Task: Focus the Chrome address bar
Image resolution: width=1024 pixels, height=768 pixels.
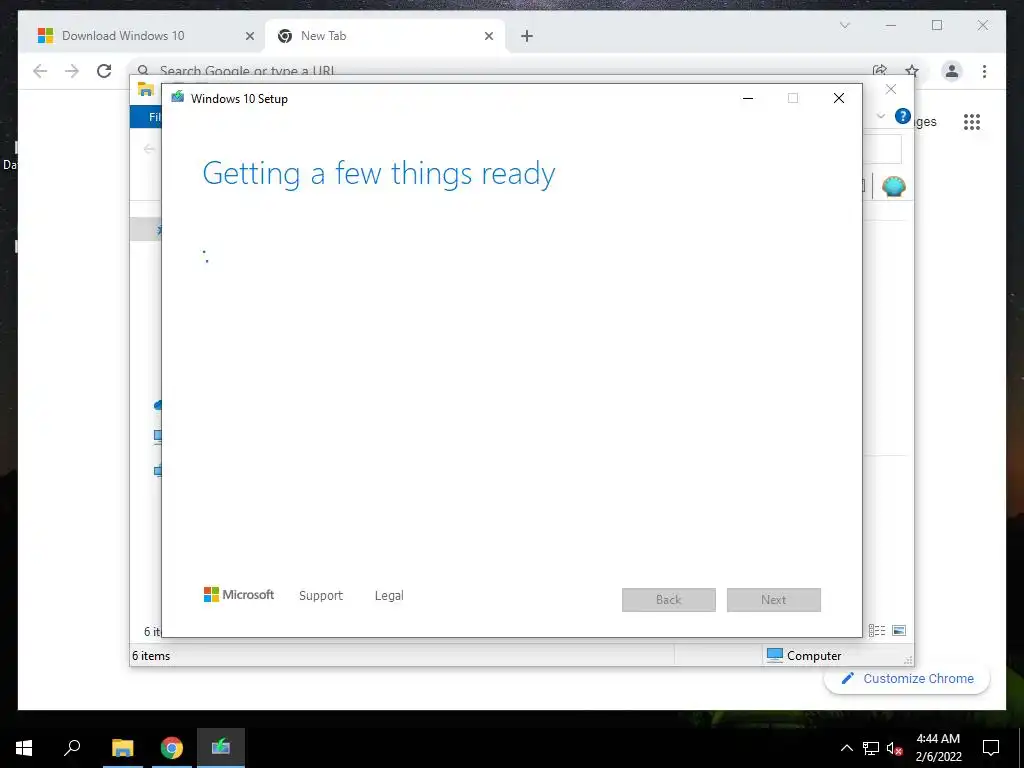Action: click(x=496, y=69)
